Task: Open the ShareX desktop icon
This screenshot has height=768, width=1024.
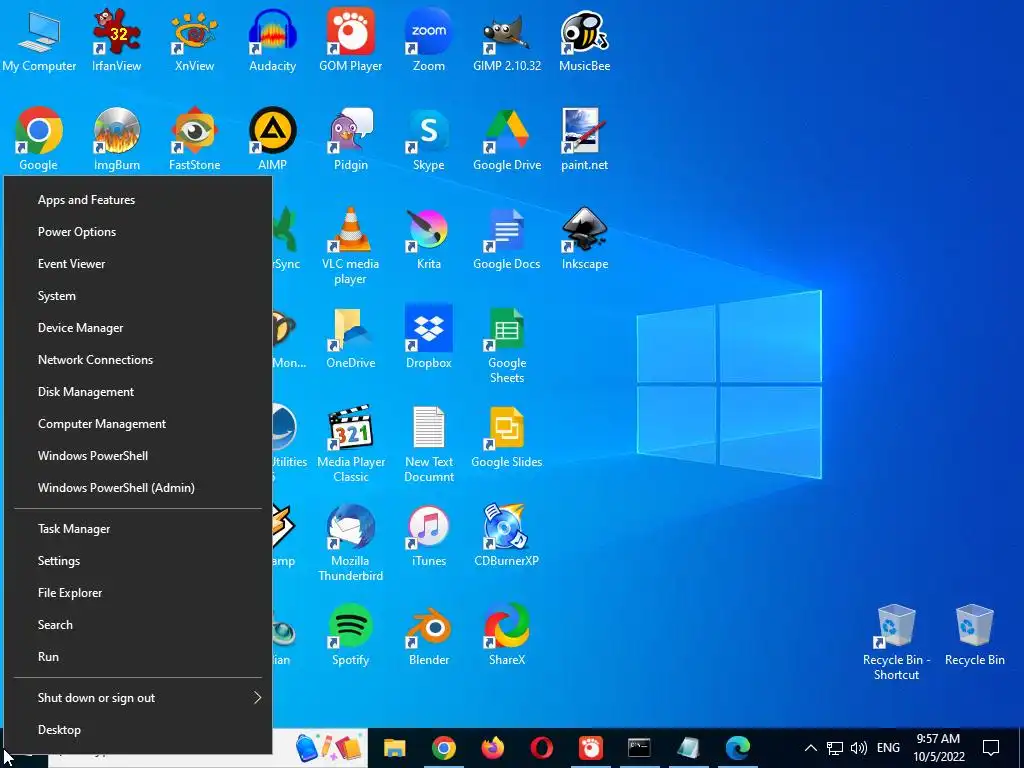Action: [x=507, y=634]
